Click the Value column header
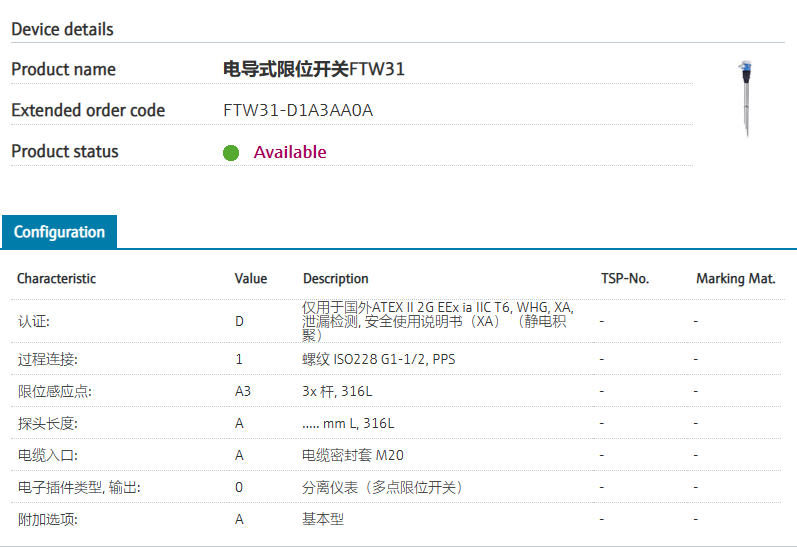 pos(251,279)
